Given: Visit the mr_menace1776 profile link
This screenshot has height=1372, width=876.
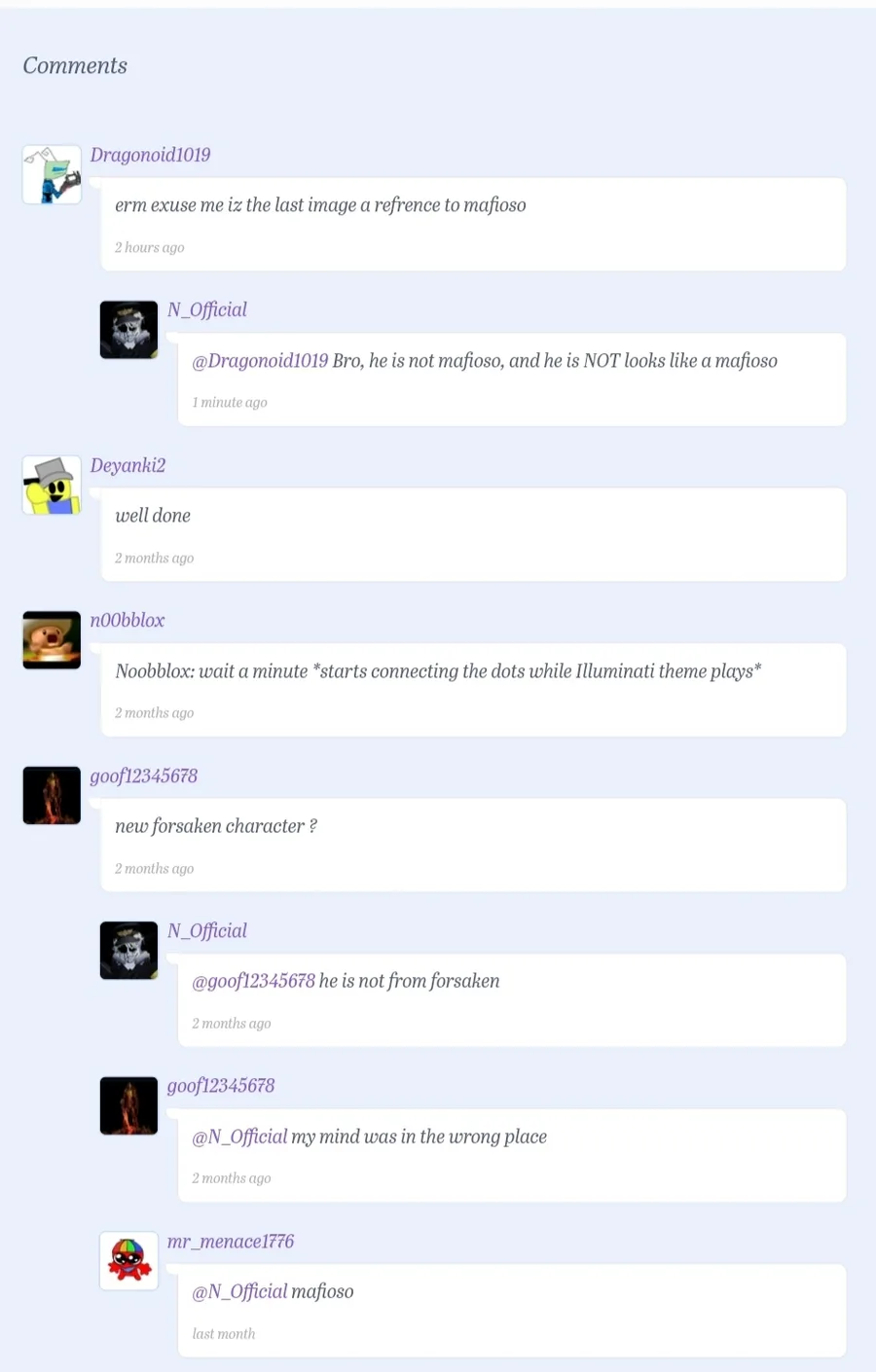Looking at the screenshot, I should point(231,1242).
